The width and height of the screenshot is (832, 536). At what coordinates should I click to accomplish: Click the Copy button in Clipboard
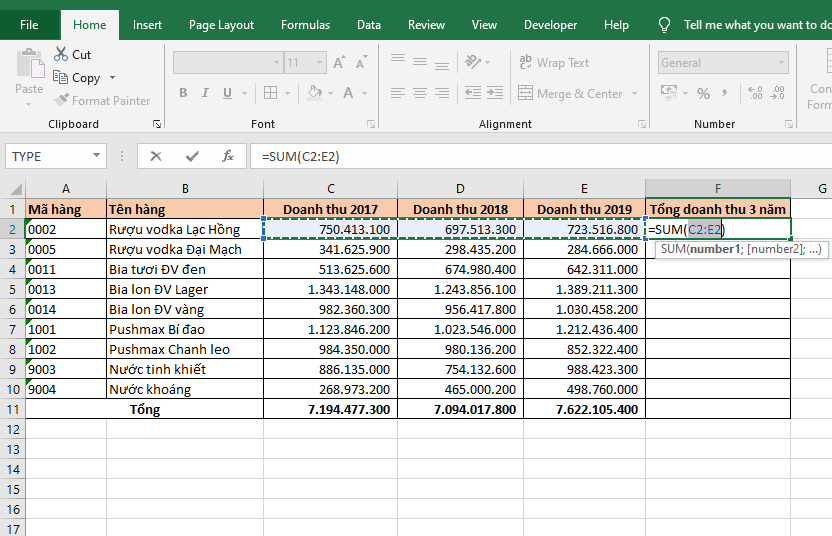(x=77, y=78)
